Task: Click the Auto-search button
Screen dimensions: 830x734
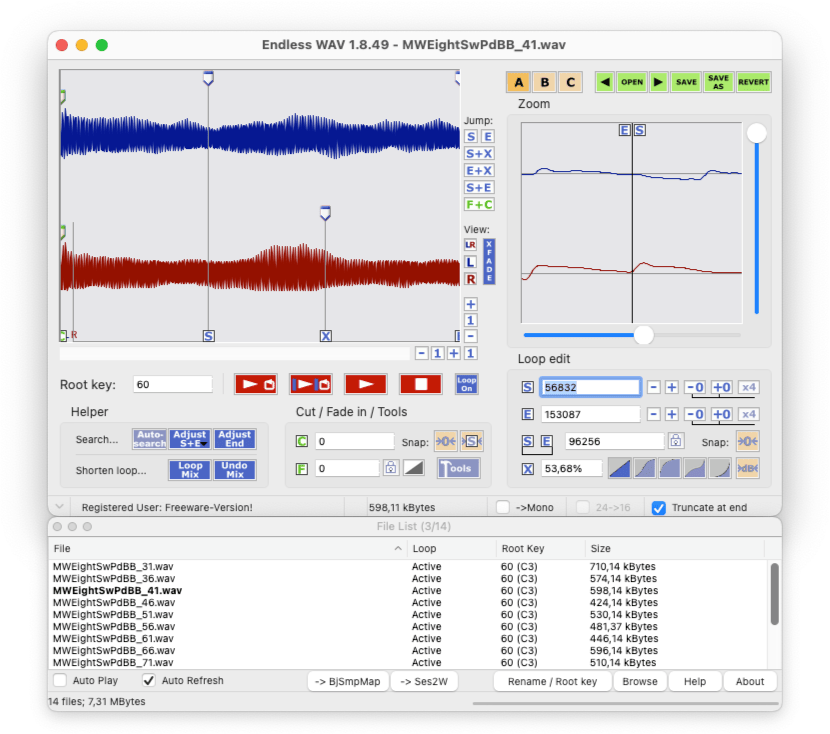Action: 150,439
